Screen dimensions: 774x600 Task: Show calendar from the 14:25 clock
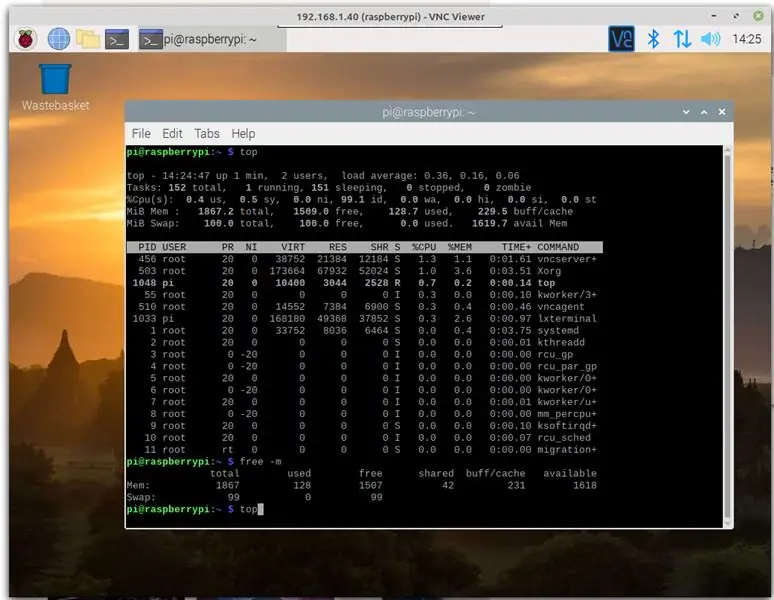coord(746,39)
